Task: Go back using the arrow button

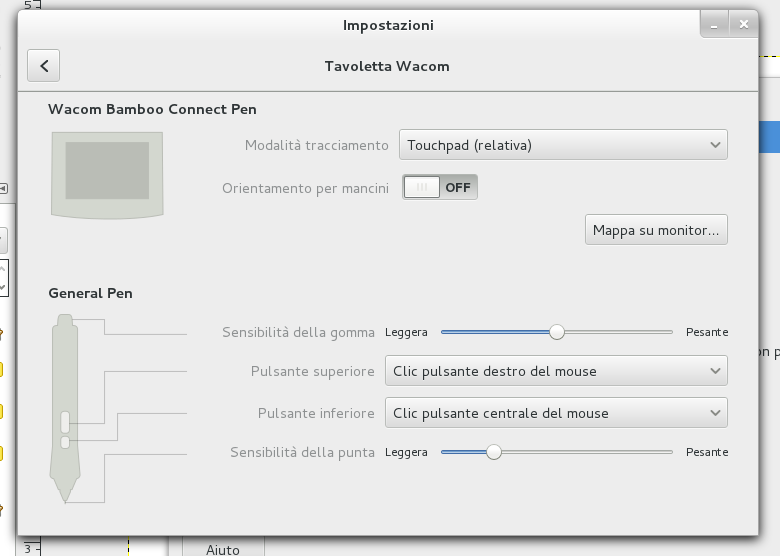Action: click(x=43, y=66)
